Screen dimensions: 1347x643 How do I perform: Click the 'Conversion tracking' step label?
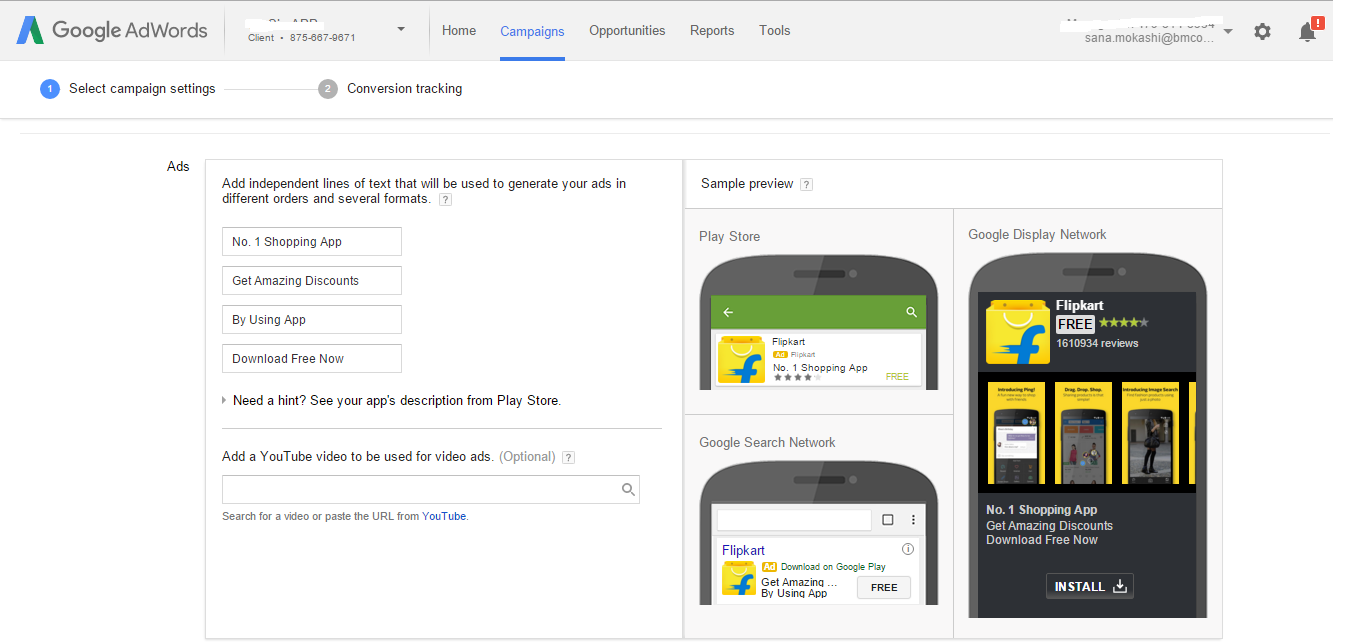404,89
